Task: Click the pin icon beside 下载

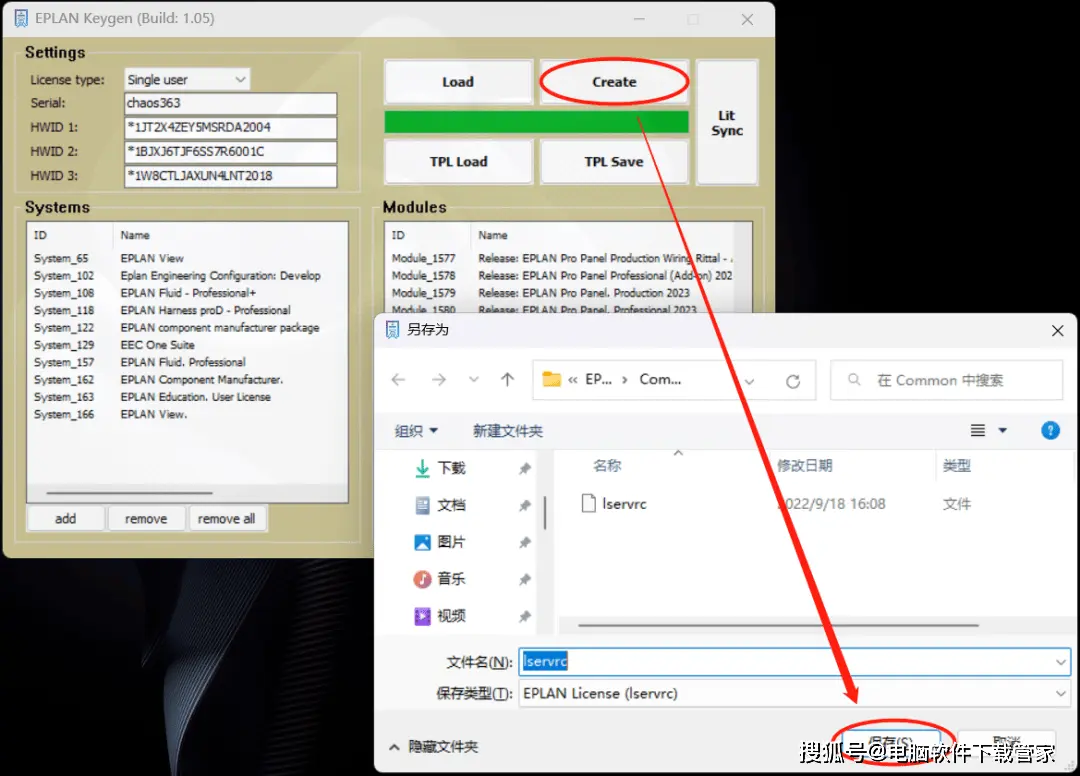Action: 525,468
